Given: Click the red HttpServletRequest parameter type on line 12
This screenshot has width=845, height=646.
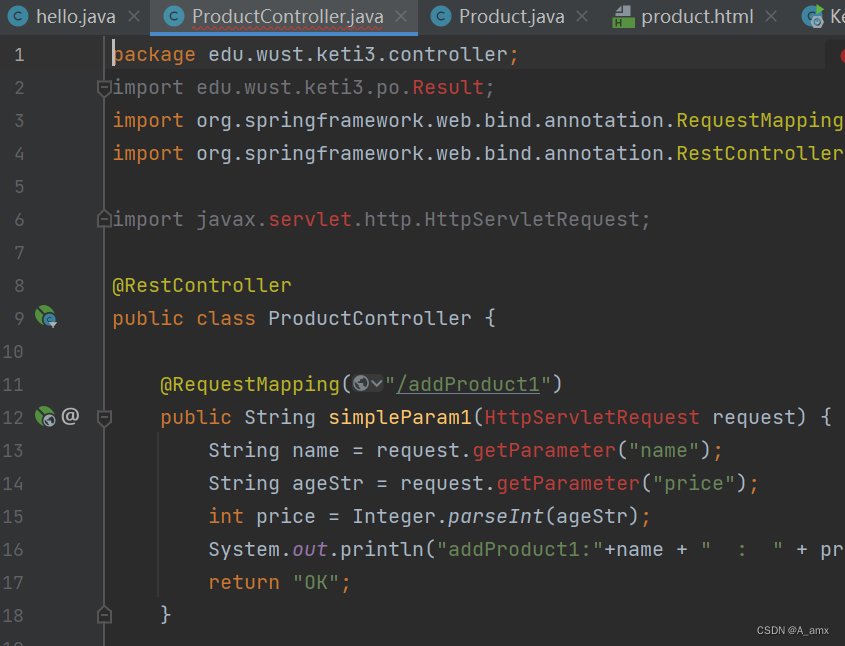Looking at the screenshot, I should point(592,418).
